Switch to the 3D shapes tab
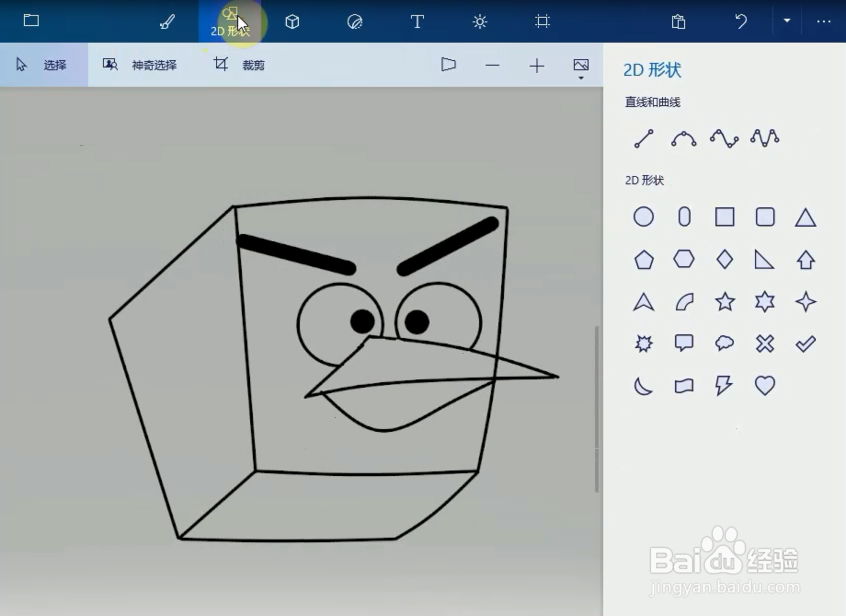 click(x=292, y=22)
